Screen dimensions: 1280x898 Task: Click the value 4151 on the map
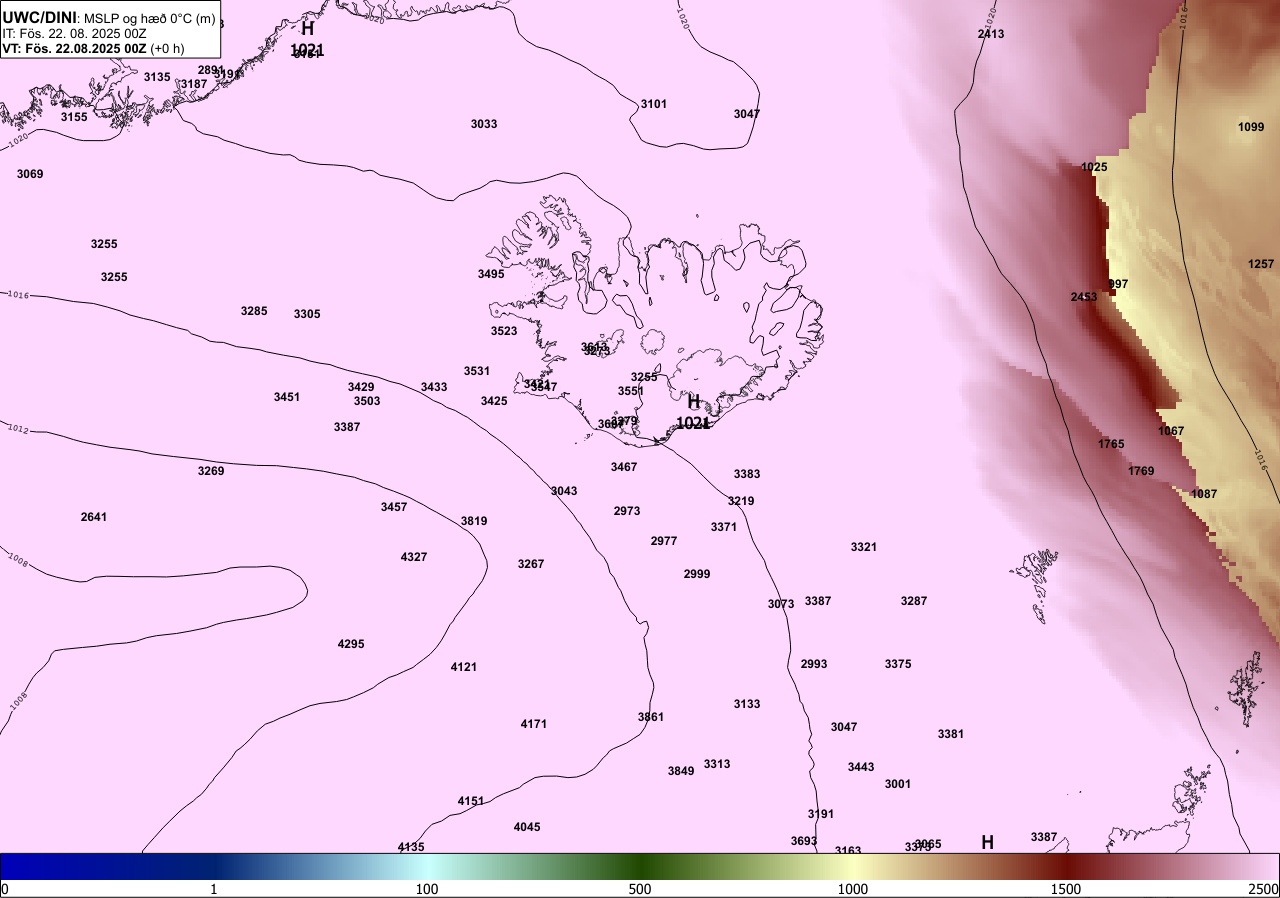[471, 801]
